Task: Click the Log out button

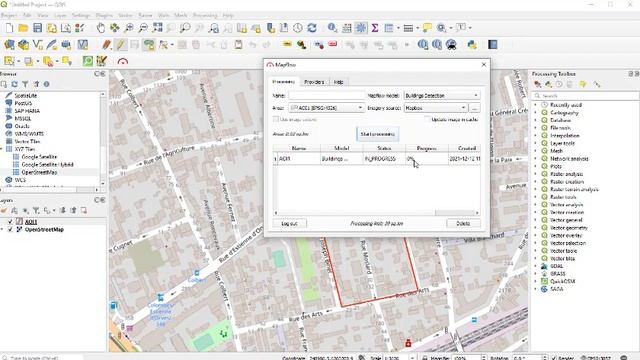Action: click(289, 224)
